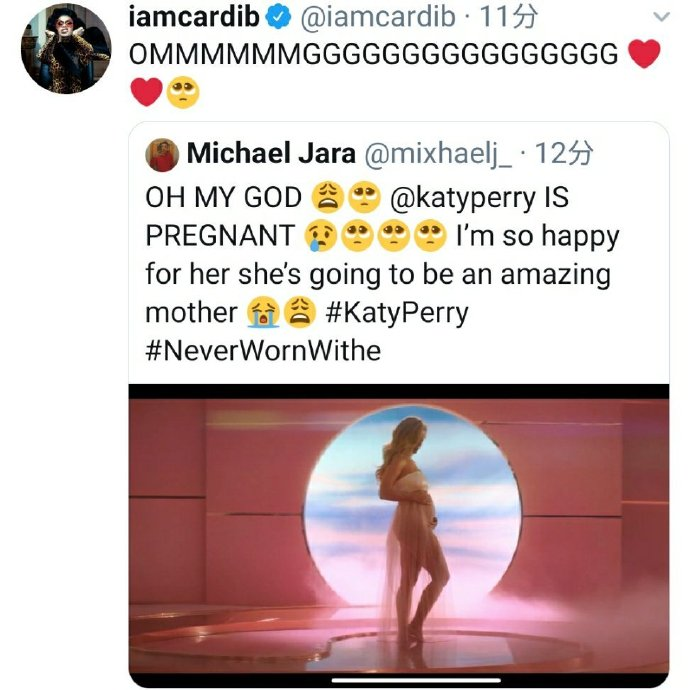Click the eye-roll emoji beside Cardi's second heart
690x690 pixels.
[x=183, y=93]
